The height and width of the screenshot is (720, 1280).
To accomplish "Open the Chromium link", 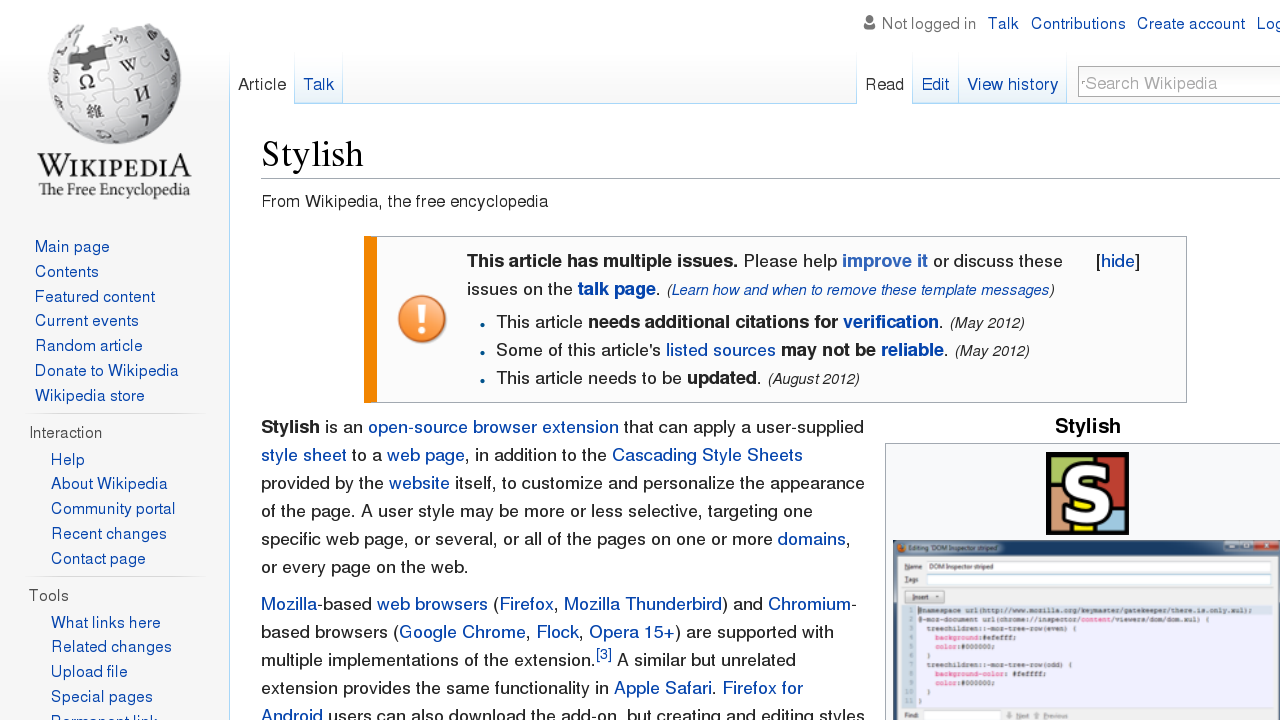I will click(809, 604).
